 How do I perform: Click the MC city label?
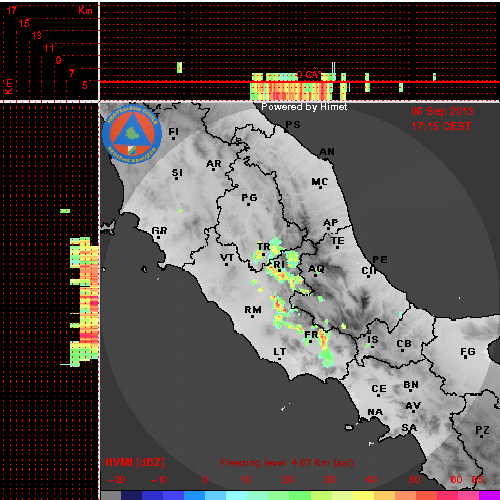[x=320, y=182]
